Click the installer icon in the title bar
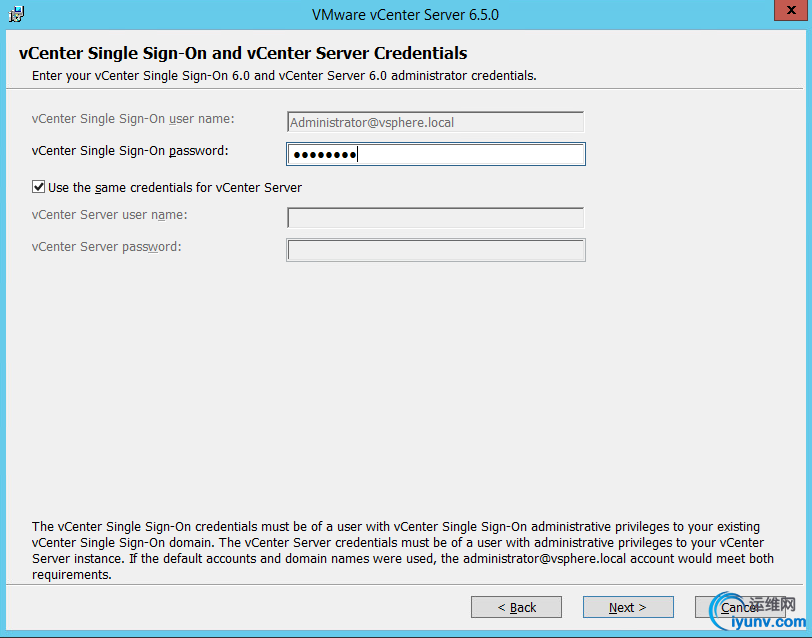 coord(16,14)
